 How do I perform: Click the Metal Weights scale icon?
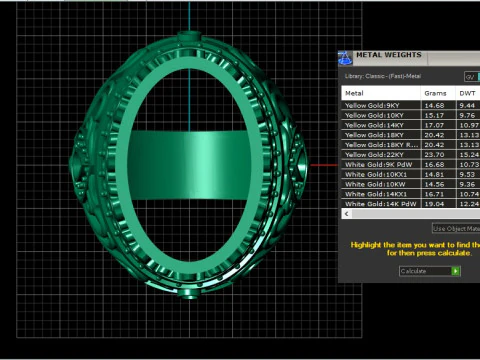pyautogui.click(x=345, y=58)
